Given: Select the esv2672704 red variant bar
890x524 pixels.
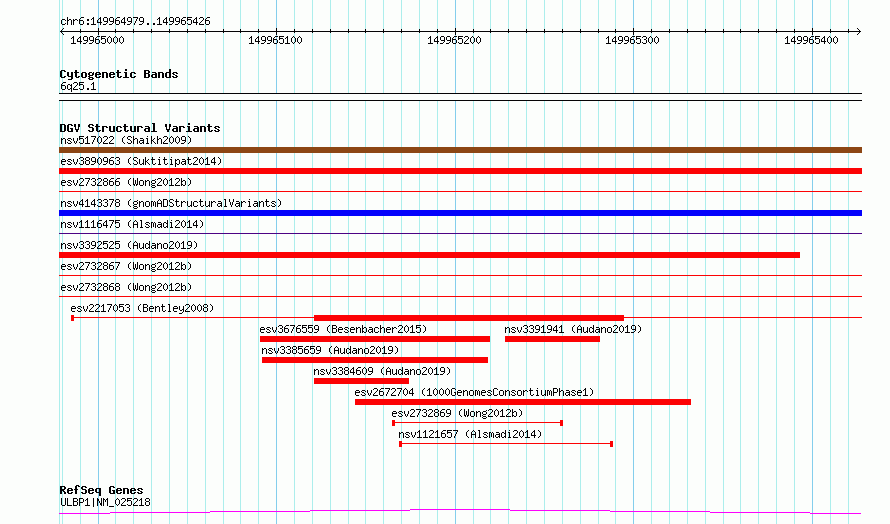Looking at the screenshot, I should (x=523, y=402).
